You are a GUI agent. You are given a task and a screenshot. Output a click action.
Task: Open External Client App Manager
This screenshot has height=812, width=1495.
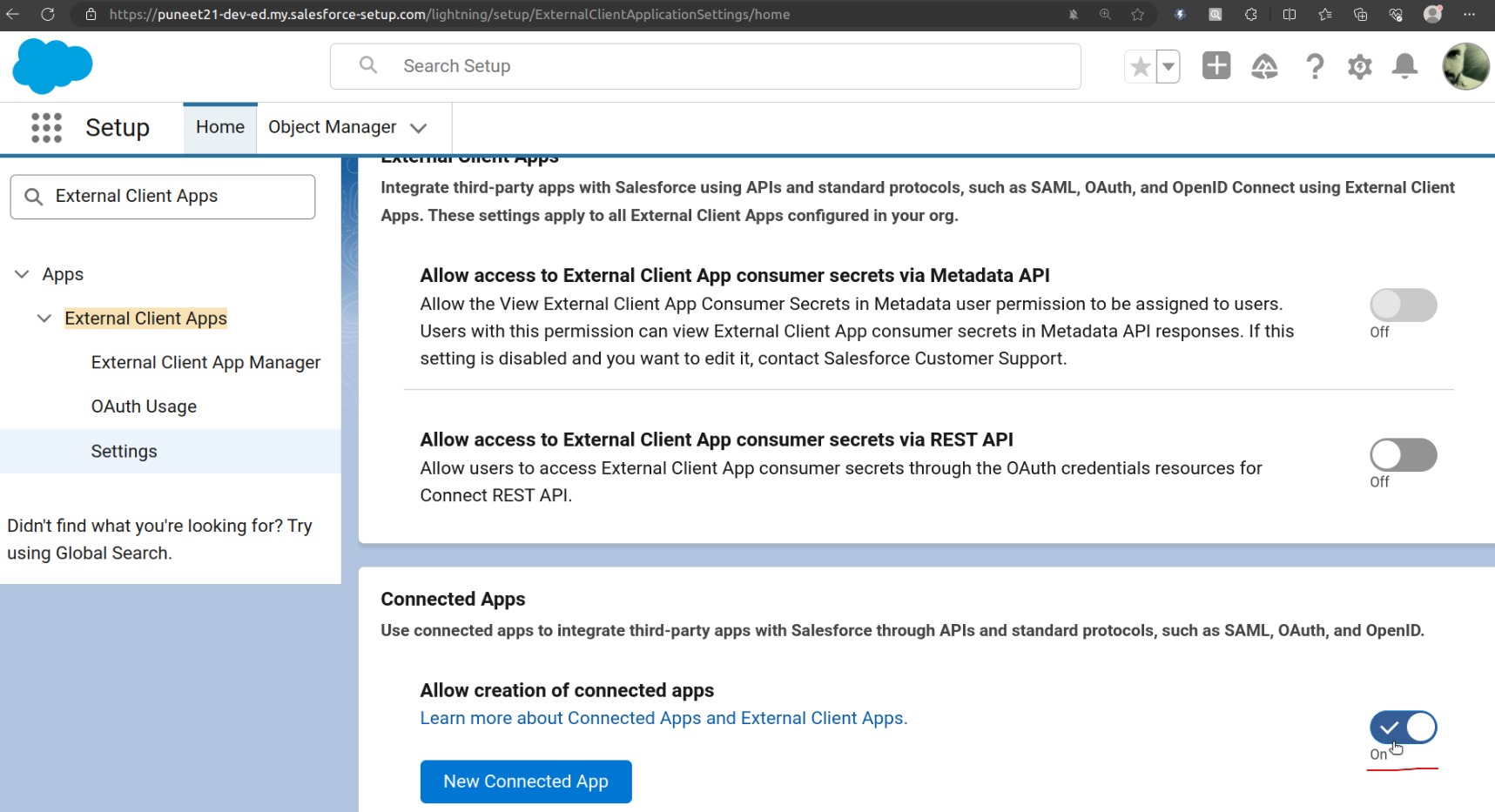[x=205, y=363]
